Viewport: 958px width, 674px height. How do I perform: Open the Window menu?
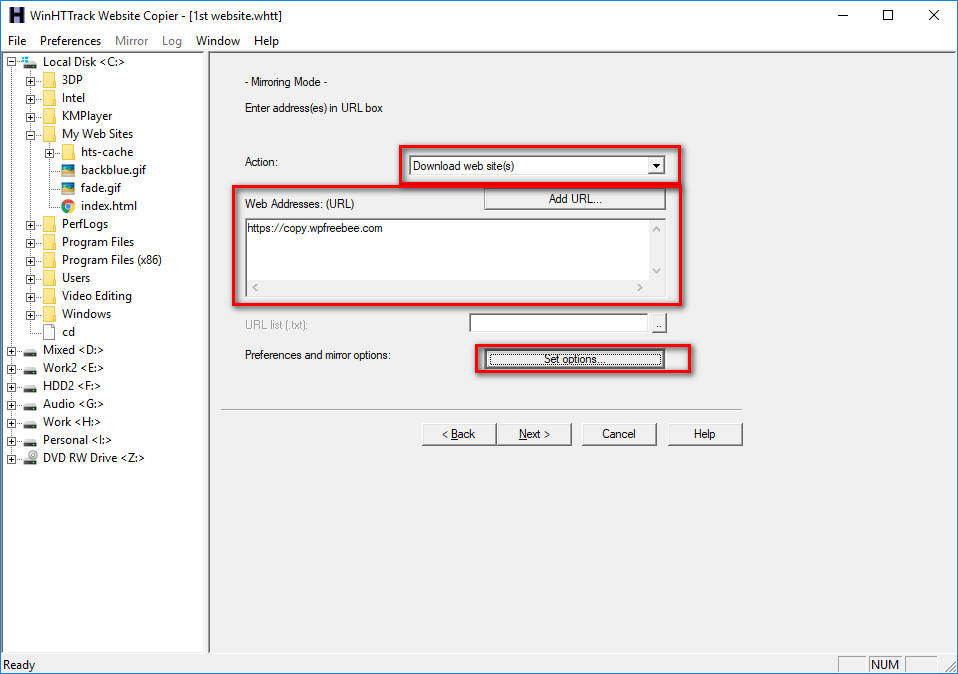[x=218, y=41]
